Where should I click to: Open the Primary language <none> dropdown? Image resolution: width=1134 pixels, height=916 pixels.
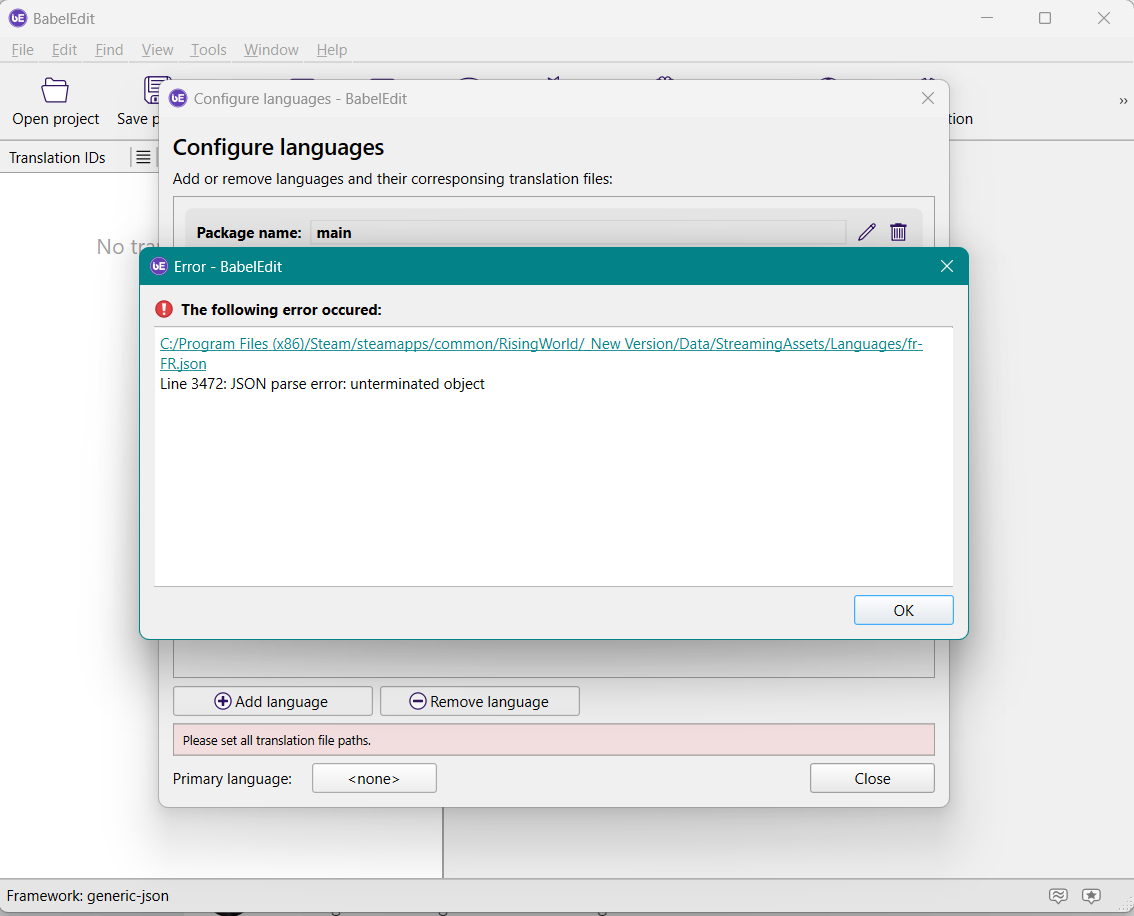(x=374, y=778)
